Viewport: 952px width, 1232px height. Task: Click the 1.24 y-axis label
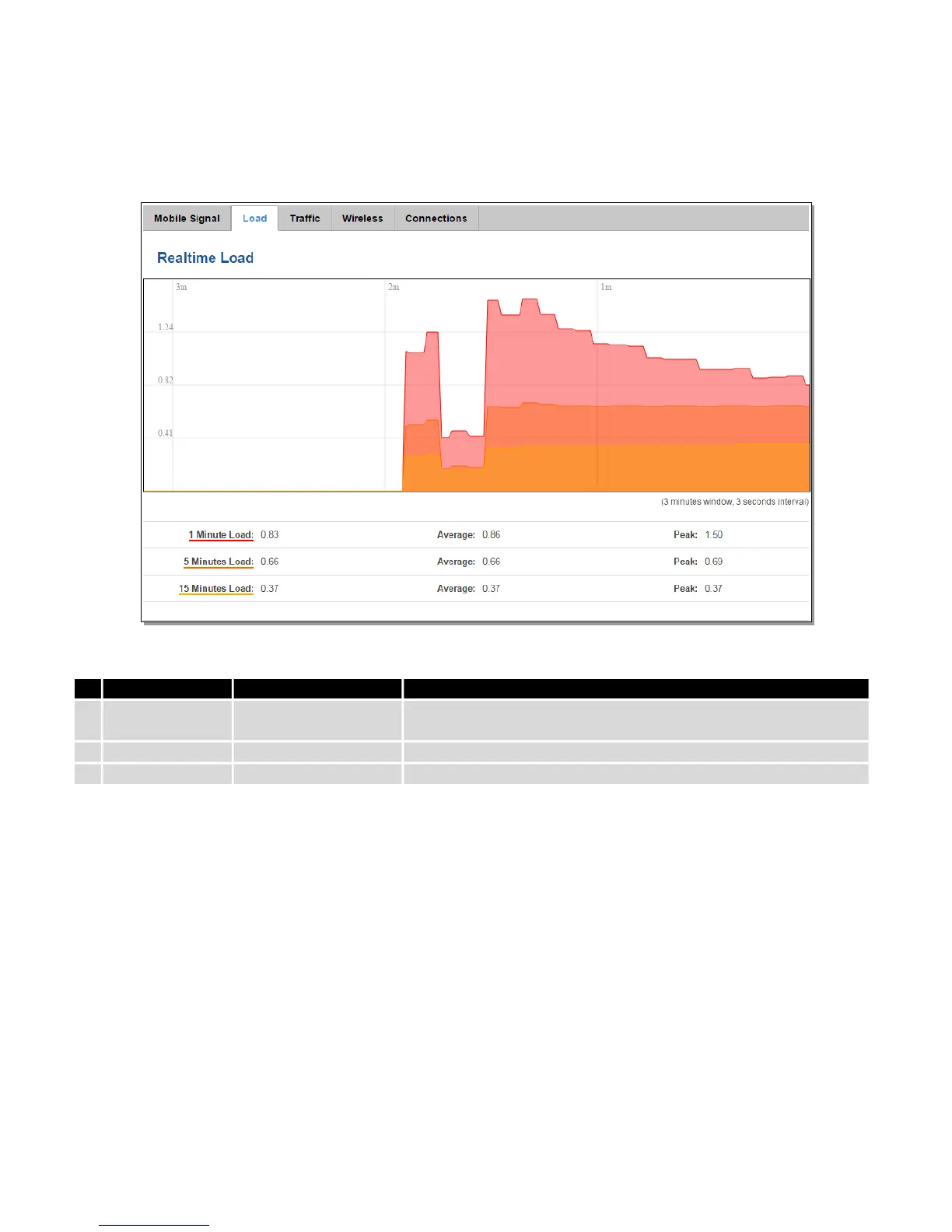click(166, 327)
